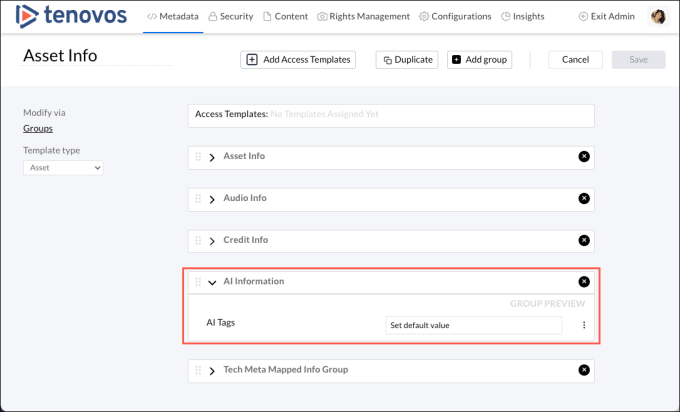Remove the Asset Info group
This screenshot has height=412, width=680.
(x=584, y=157)
